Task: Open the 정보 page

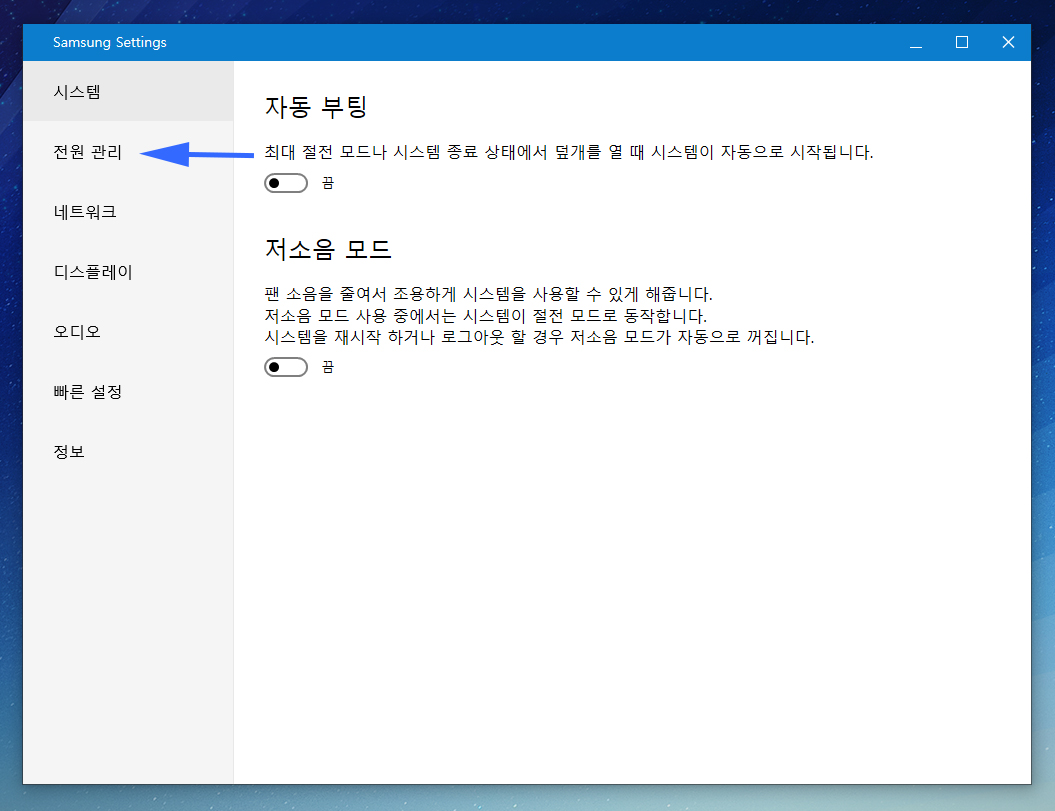Action: [128, 452]
